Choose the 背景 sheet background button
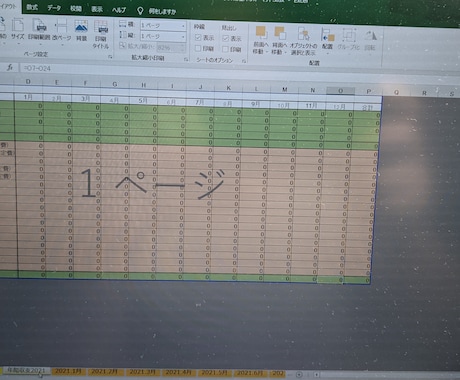Viewport: 460px width, 380px height. pos(81,31)
